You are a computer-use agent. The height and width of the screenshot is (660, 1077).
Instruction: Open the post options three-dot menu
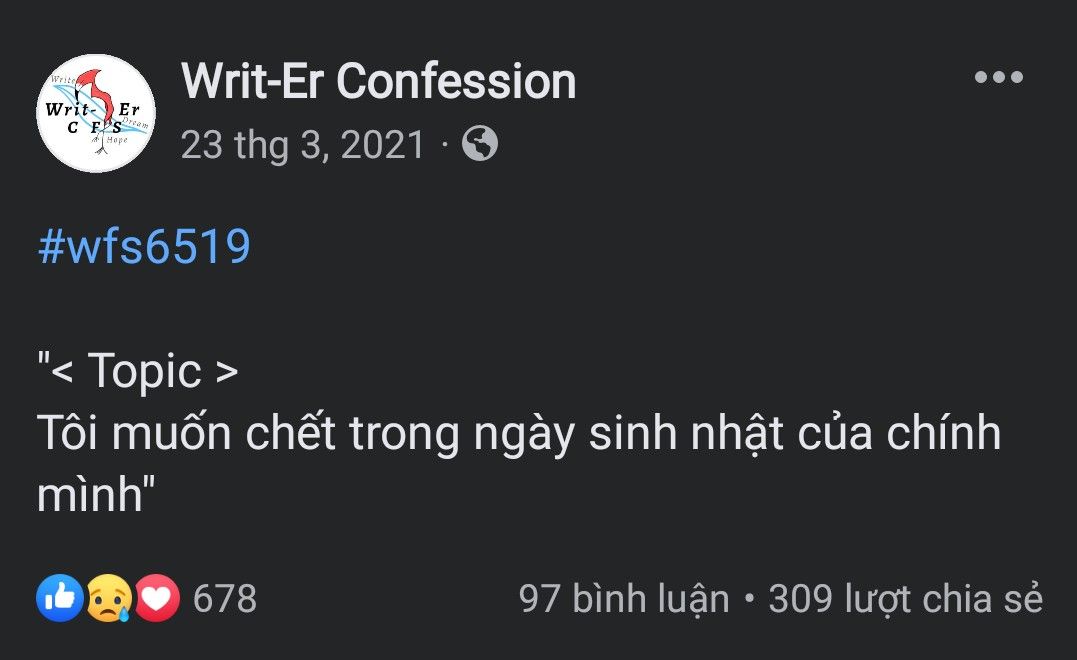pos(999,77)
